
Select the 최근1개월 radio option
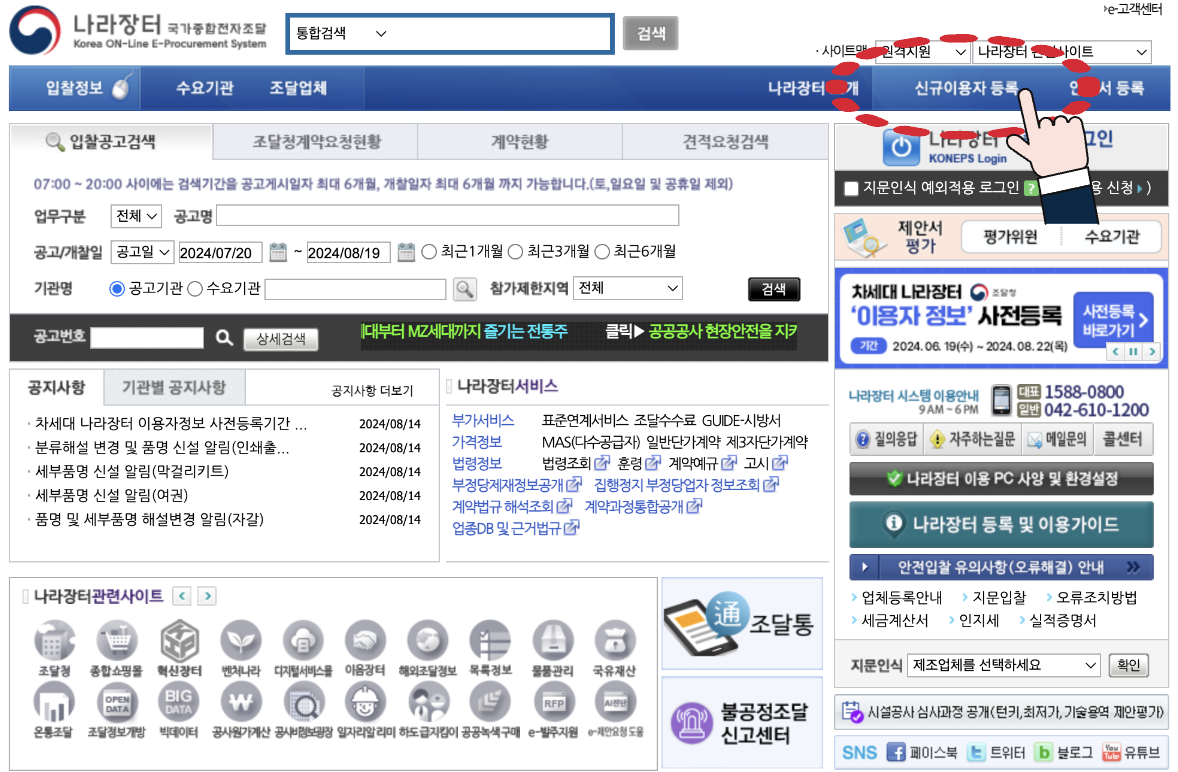pyautogui.click(x=429, y=252)
